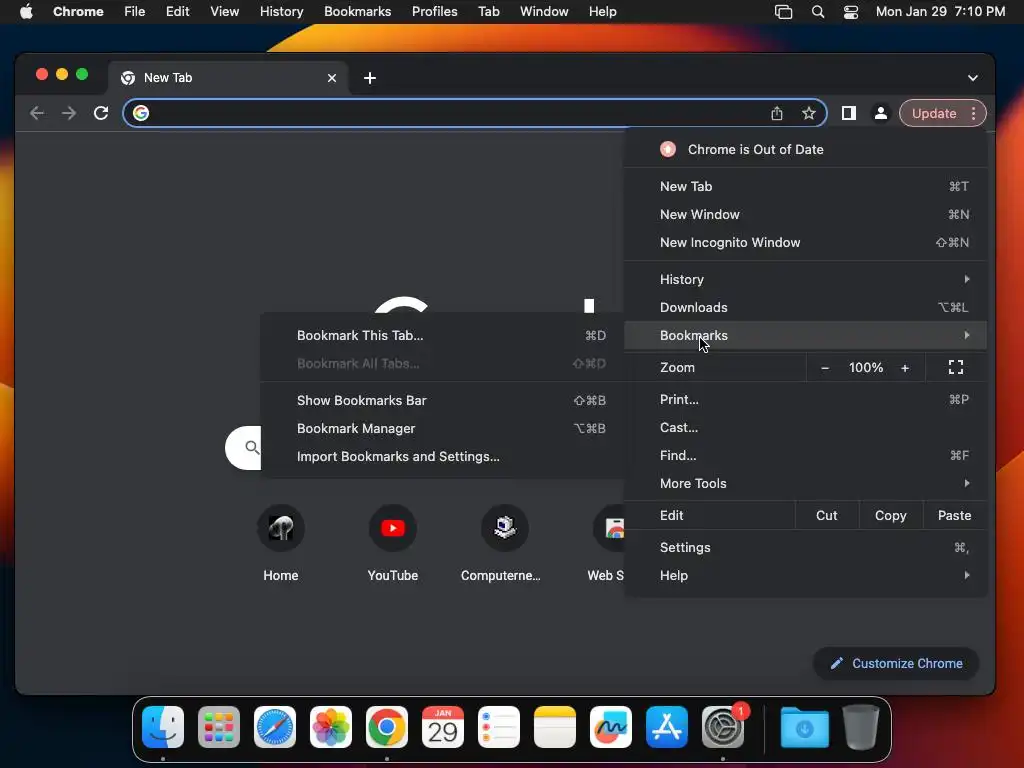This screenshot has height=768, width=1024.
Task: Decrease zoom with minus button
Action: click(825, 368)
